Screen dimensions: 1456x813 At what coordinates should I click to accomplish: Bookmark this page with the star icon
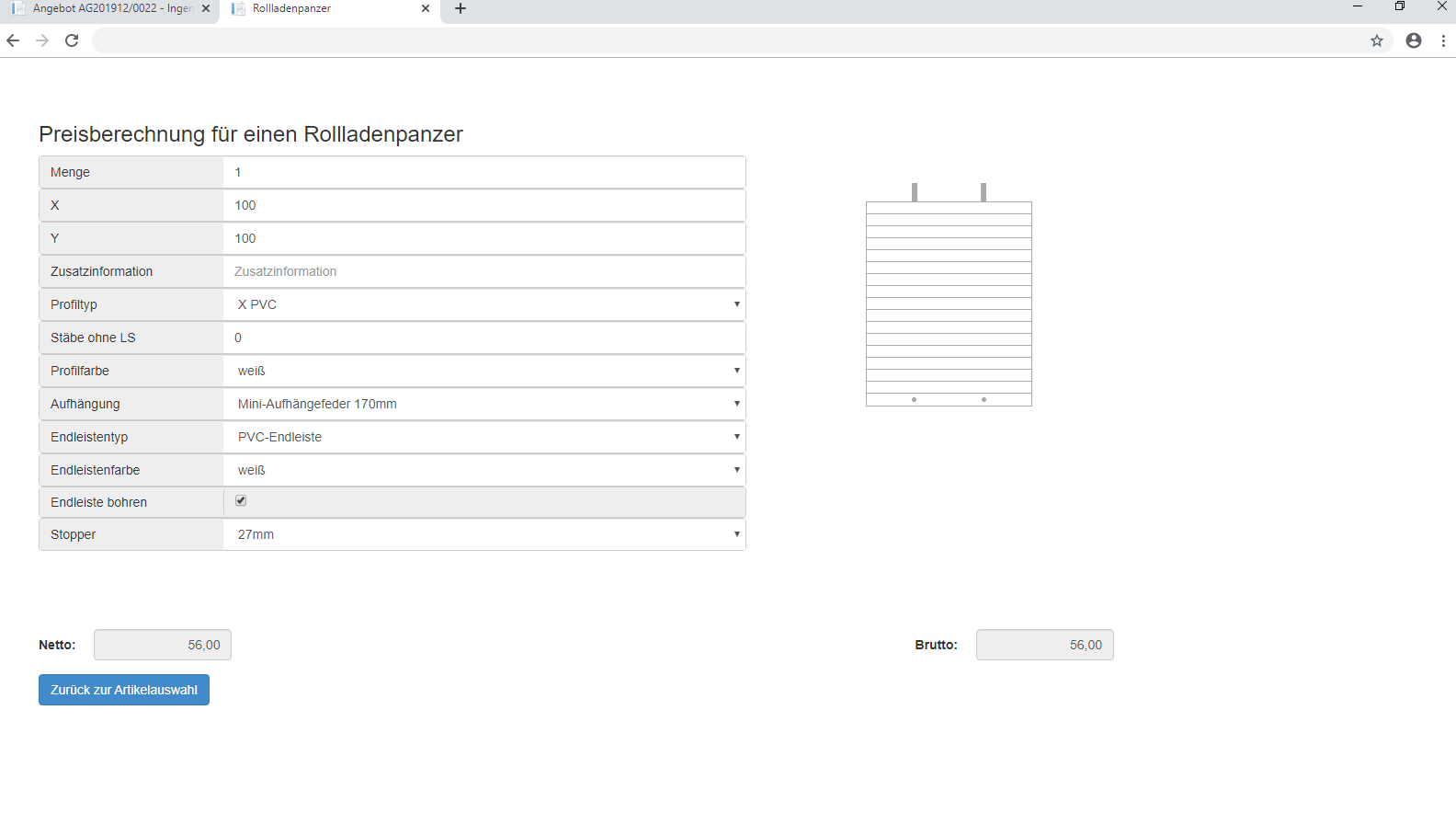coord(1377,40)
